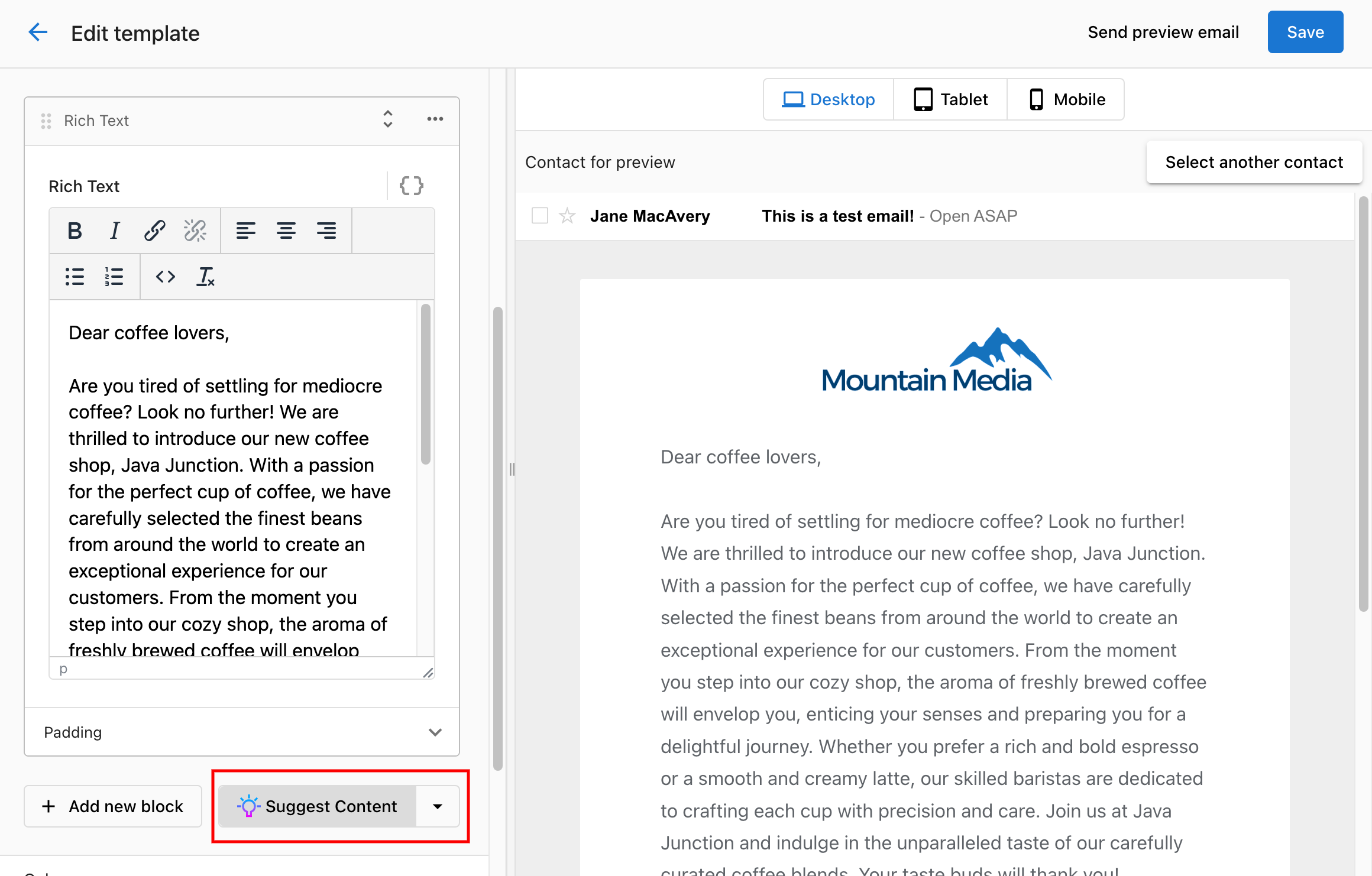Screen dimensions: 1372x876
Task: Toggle bold formatting in rich text
Action: coord(75,231)
